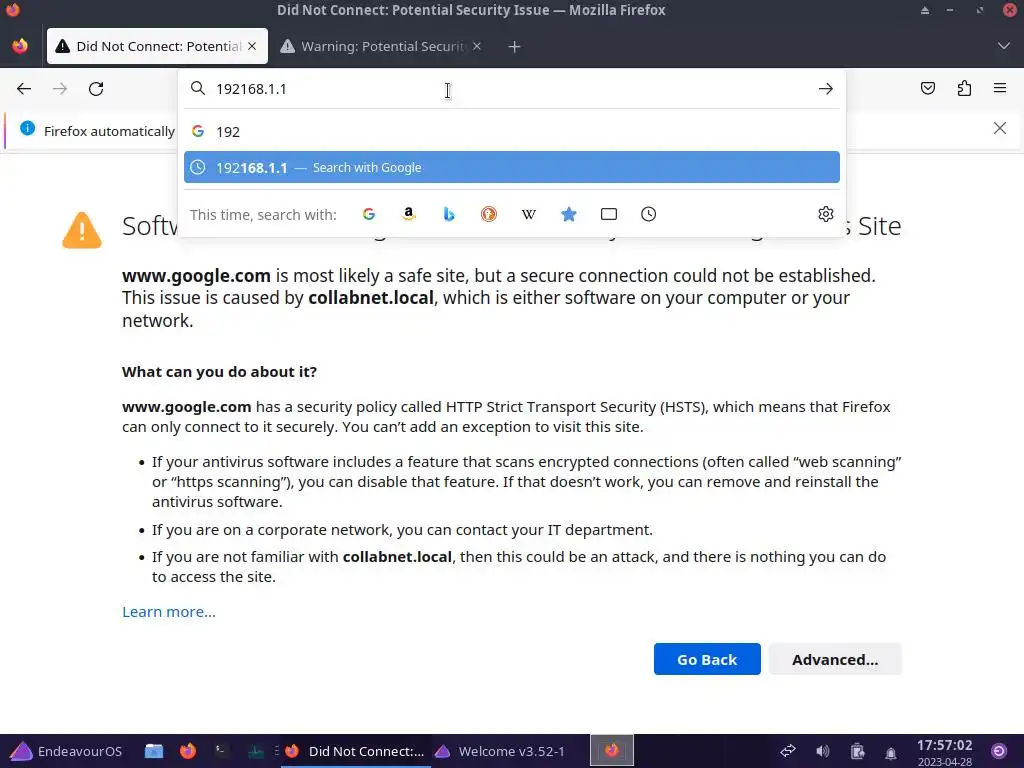1024x768 pixels.
Task: Open the notifications bell tray icon
Action: [891, 752]
